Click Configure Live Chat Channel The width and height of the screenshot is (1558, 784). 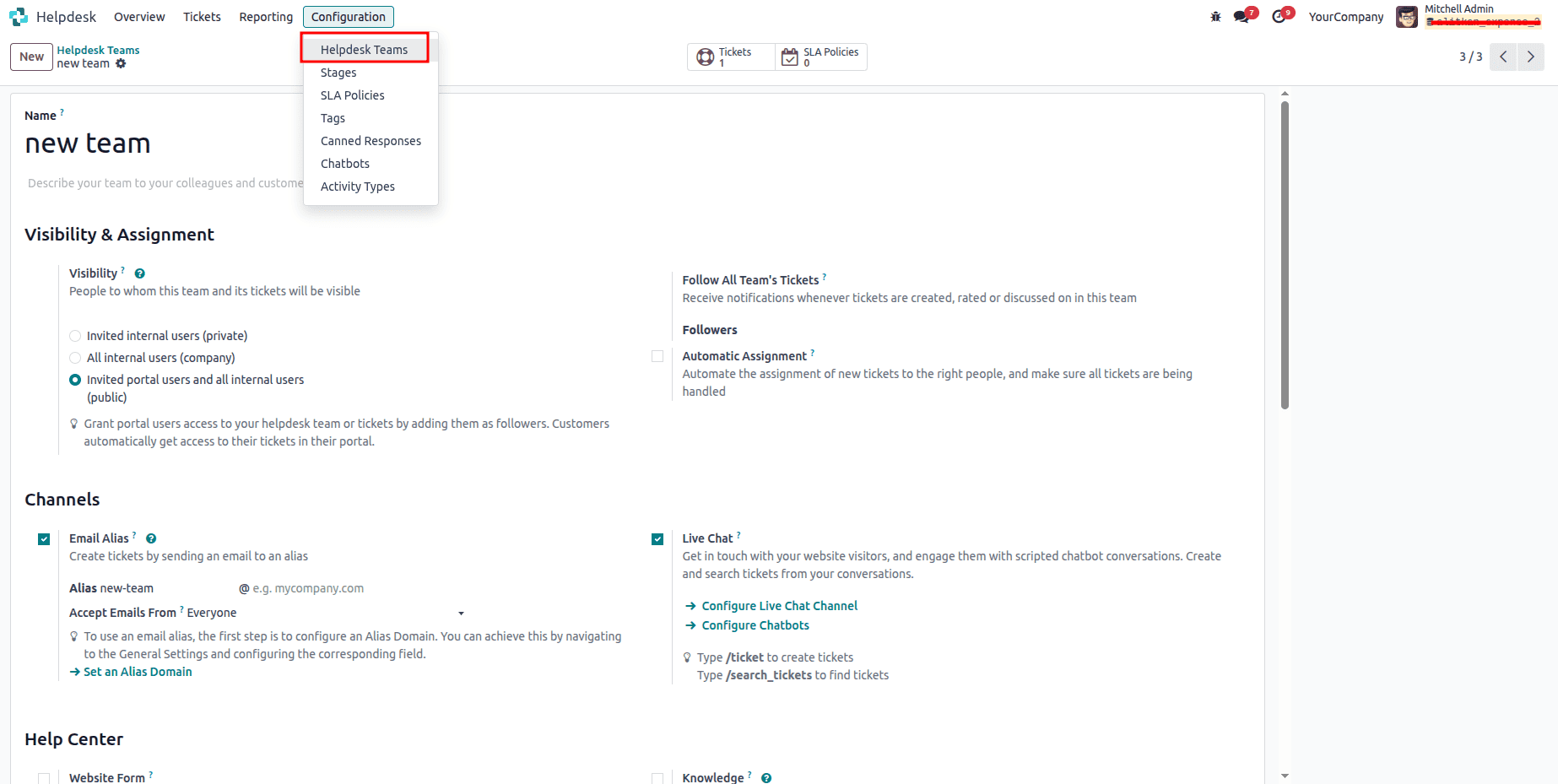pyautogui.click(x=779, y=605)
